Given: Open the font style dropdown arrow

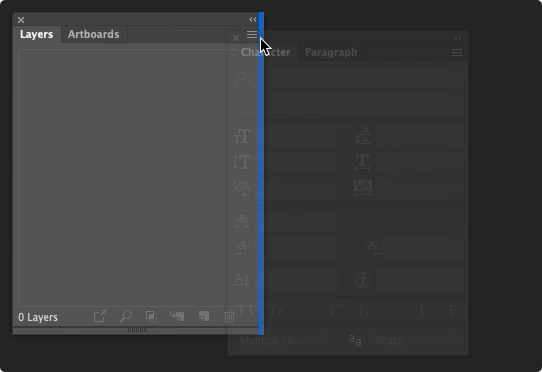Looking at the screenshot, I should (454, 103).
